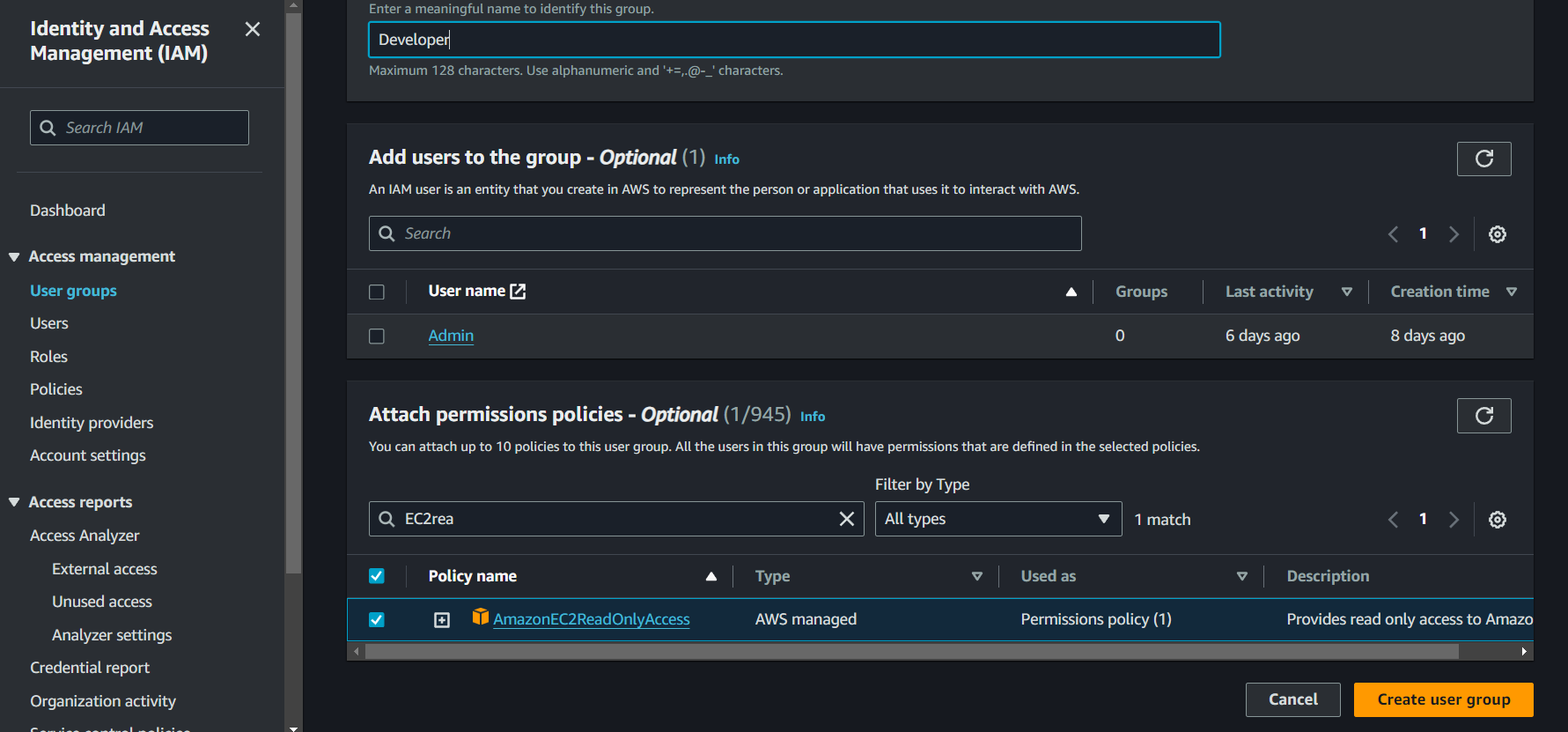1568x732 pixels.
Task: Open the Filter by Type dropdown
Action: click(x=997, y=519)
